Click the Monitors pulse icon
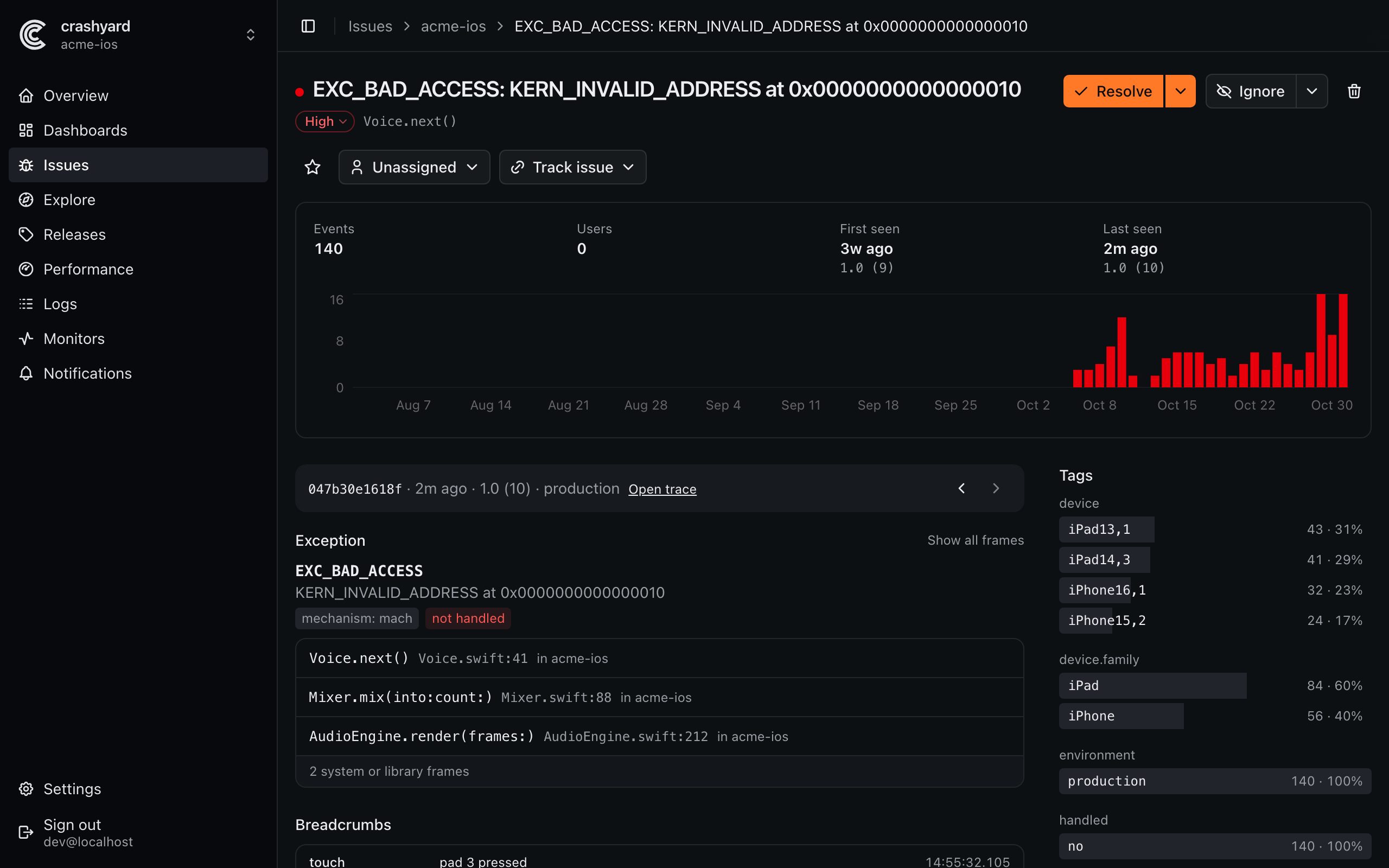The width and height of the screenshot is (1389, 868). coord(26,339)
